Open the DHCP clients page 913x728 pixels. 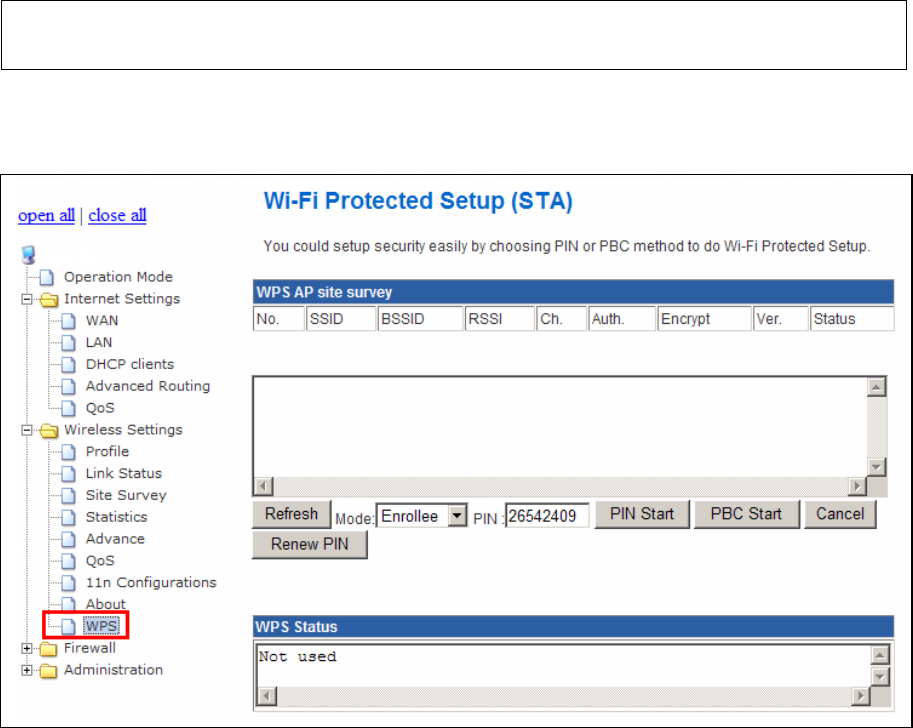pyautogui.click(x=130, y=364)
